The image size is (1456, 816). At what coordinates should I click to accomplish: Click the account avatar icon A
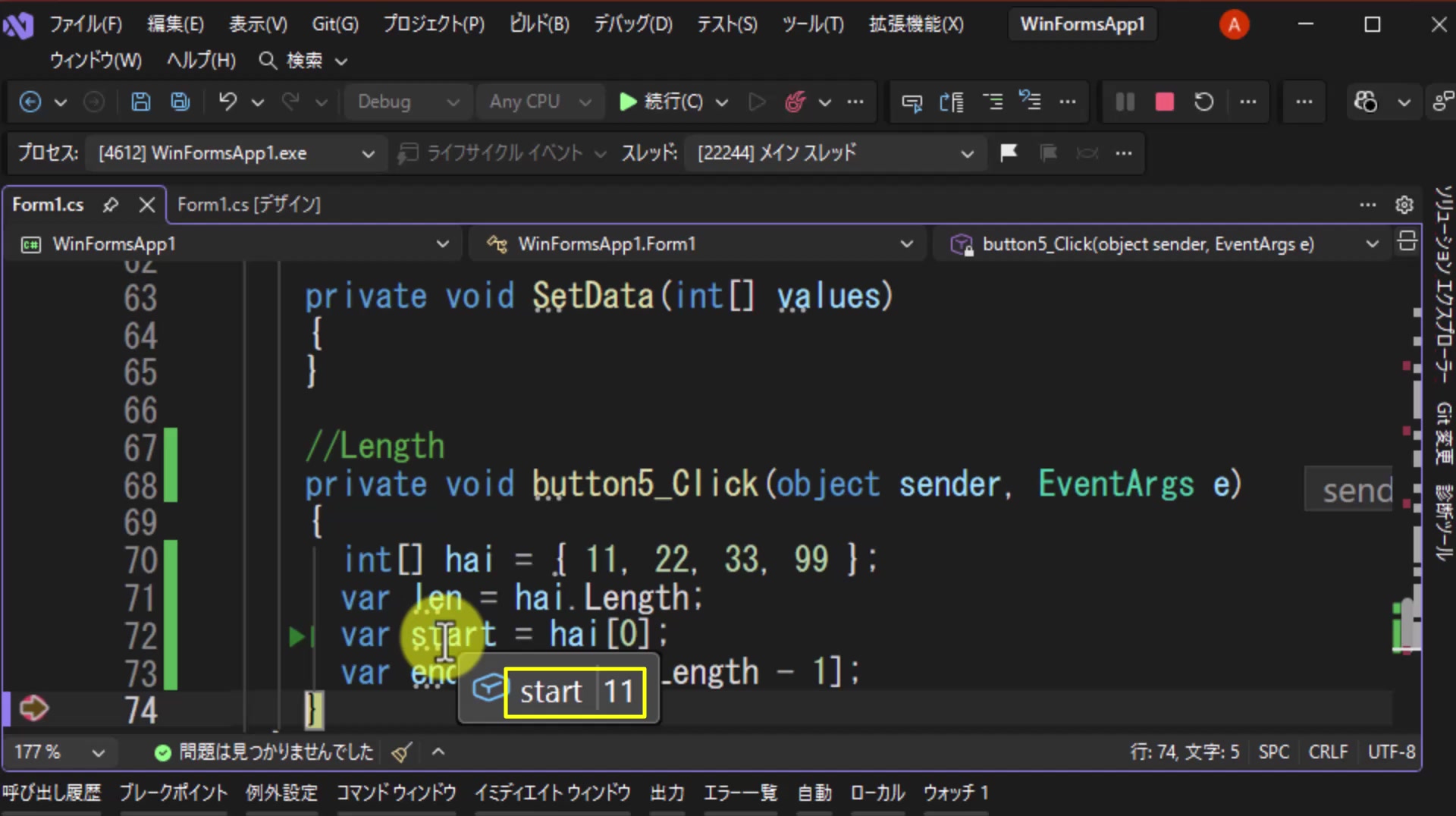(x=1234, y=24)
